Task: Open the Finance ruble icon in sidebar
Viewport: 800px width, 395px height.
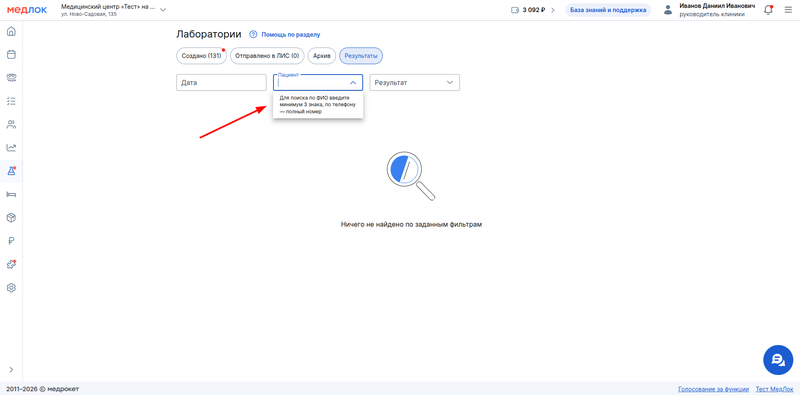Action: (11, 241)
